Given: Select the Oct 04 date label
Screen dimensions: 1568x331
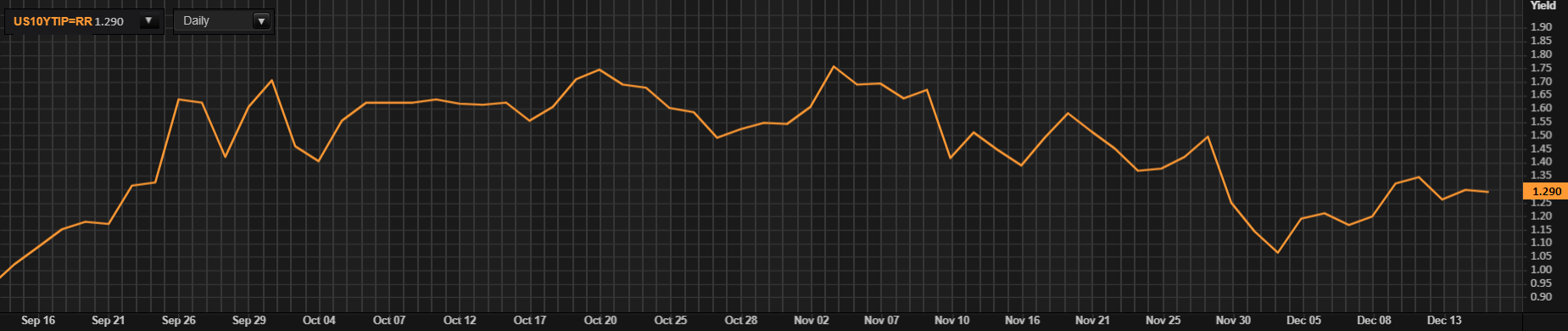Looking at the screenshot, I should pos(319,320).
